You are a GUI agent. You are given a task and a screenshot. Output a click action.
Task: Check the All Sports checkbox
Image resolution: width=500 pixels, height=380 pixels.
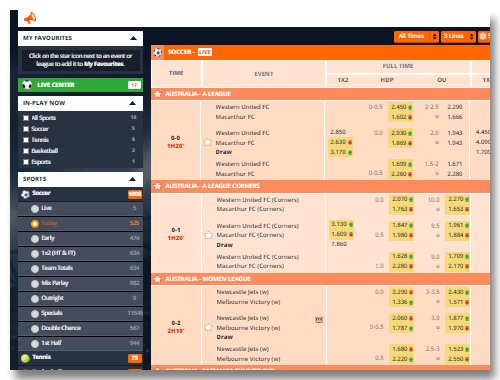coord(26,118)
